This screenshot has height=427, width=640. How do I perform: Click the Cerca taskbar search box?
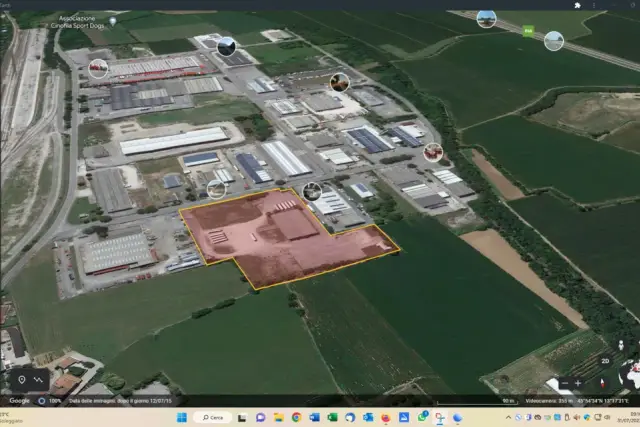(x=213, y=417)
